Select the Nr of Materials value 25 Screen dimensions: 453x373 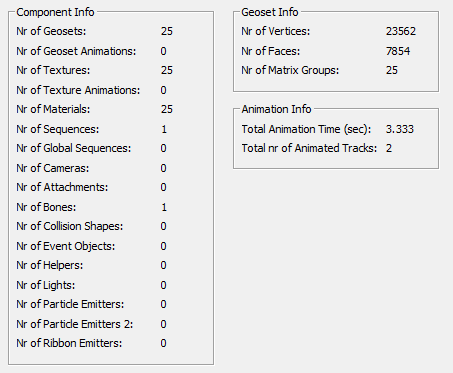(167, 109)
